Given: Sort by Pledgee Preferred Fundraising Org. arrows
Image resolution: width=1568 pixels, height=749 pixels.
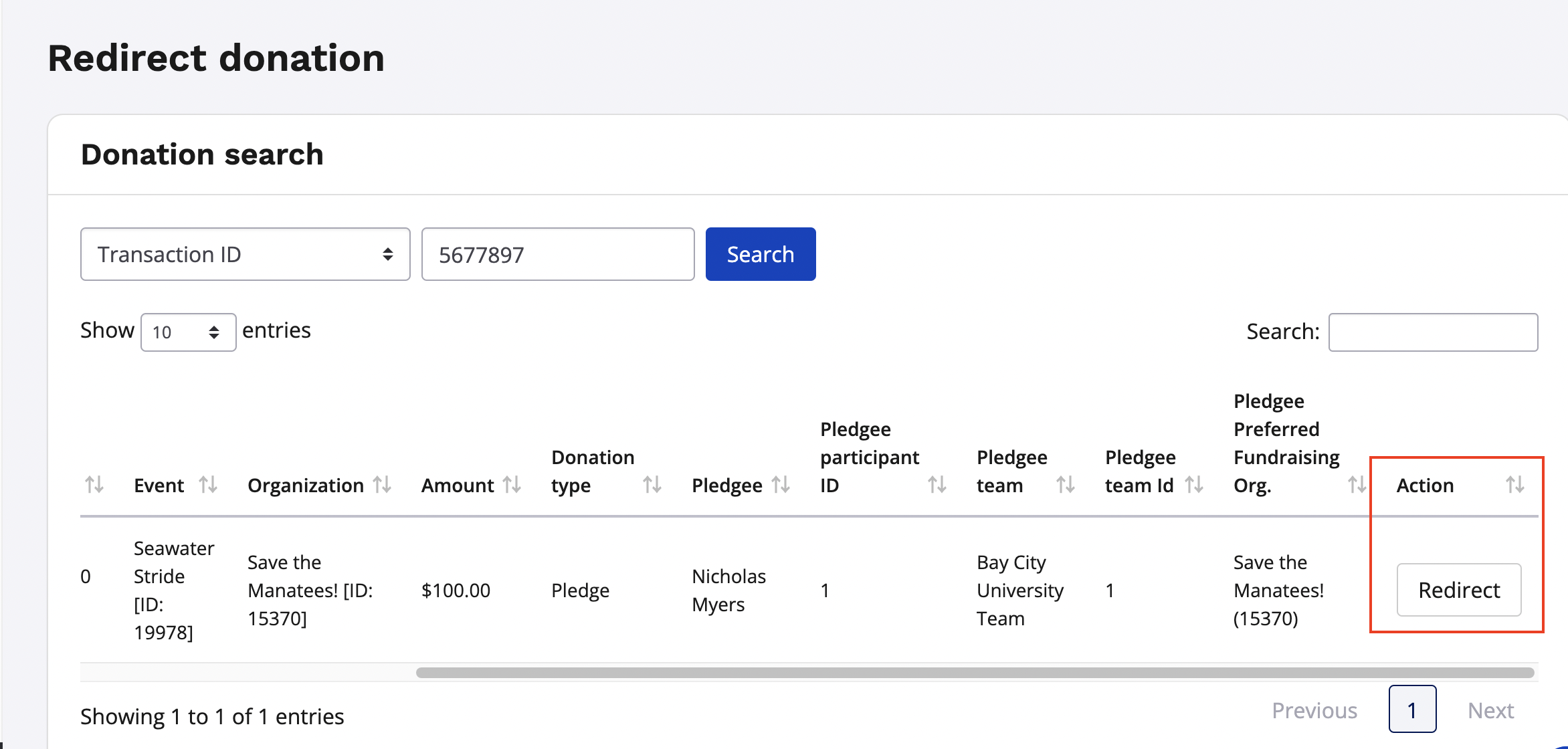Looking at the screenshot, I should (x=1356, y=485).
